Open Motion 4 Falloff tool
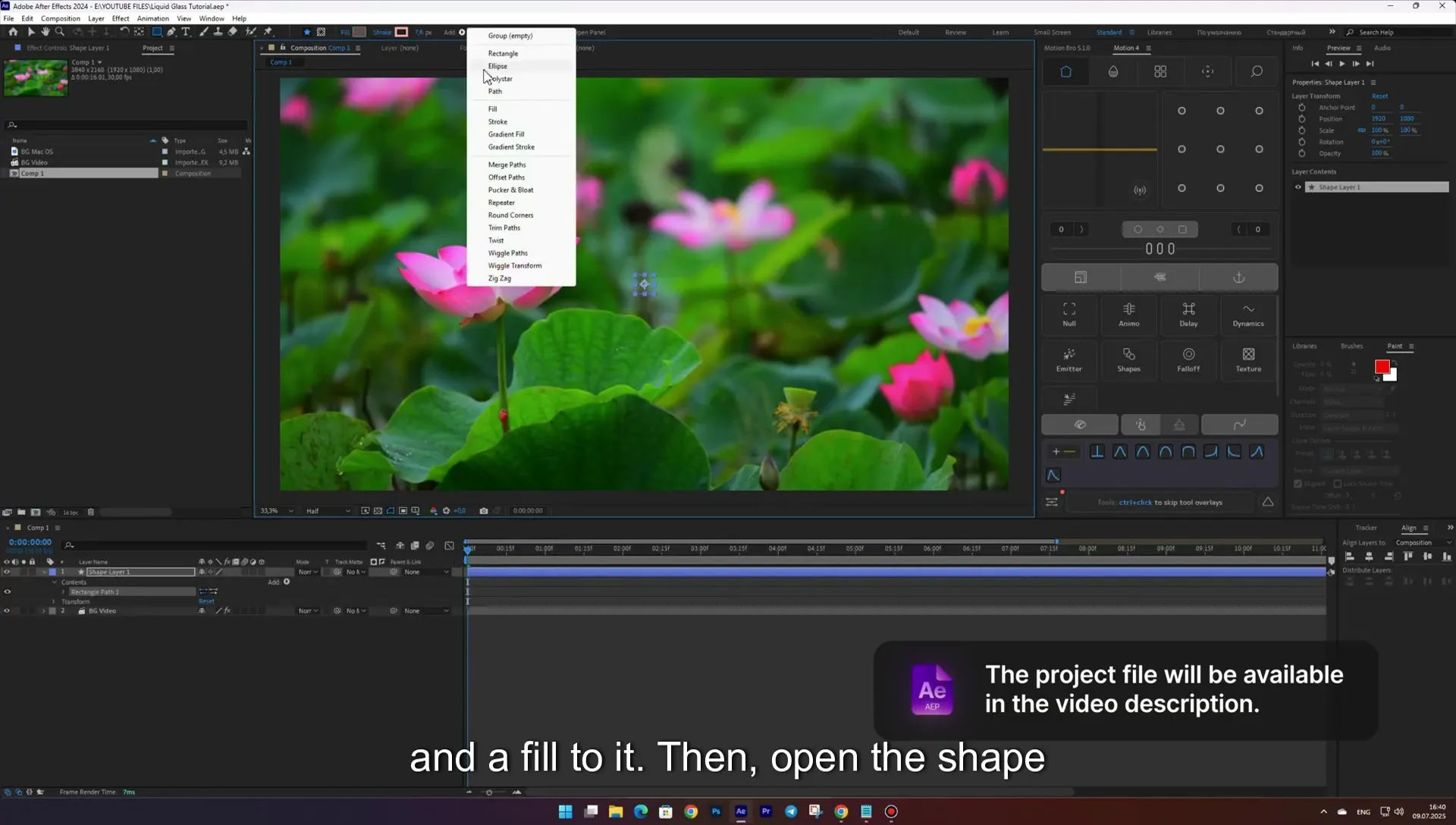The height and width of the screenshot is (825, 1456). pyautogui.click(x=1188, y=359)
